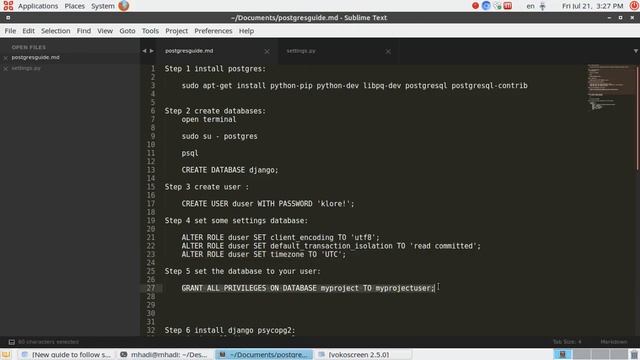Close postgresguide.md in sidebar open files

[x=6, y=58]
